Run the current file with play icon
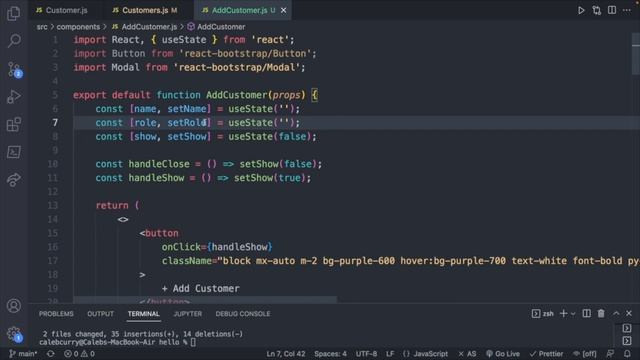 [581, 11]
